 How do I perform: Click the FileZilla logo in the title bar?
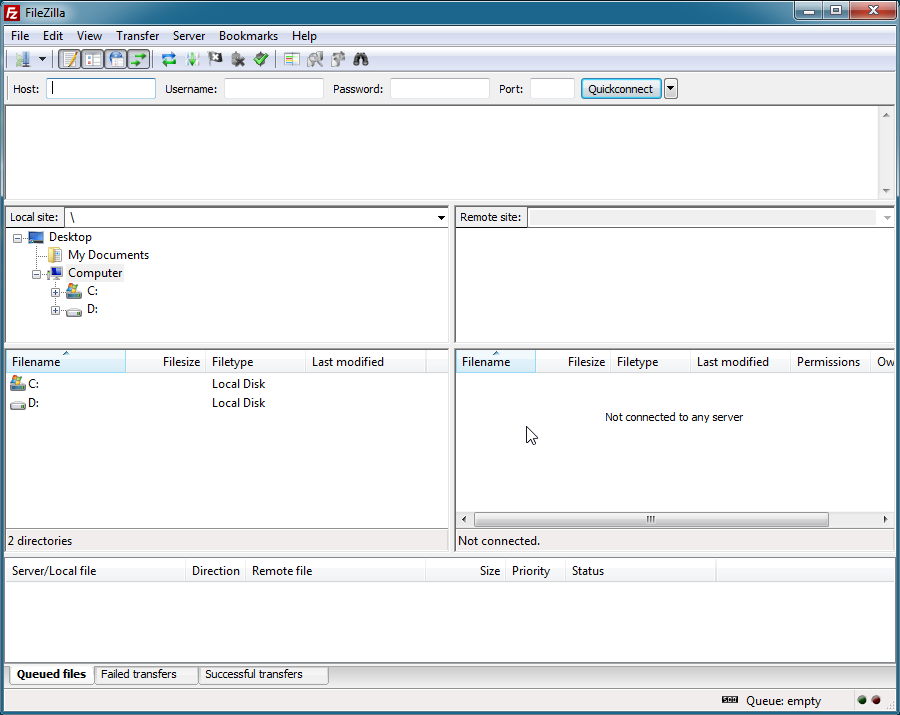pyautogui.click(x=12, y=13)
